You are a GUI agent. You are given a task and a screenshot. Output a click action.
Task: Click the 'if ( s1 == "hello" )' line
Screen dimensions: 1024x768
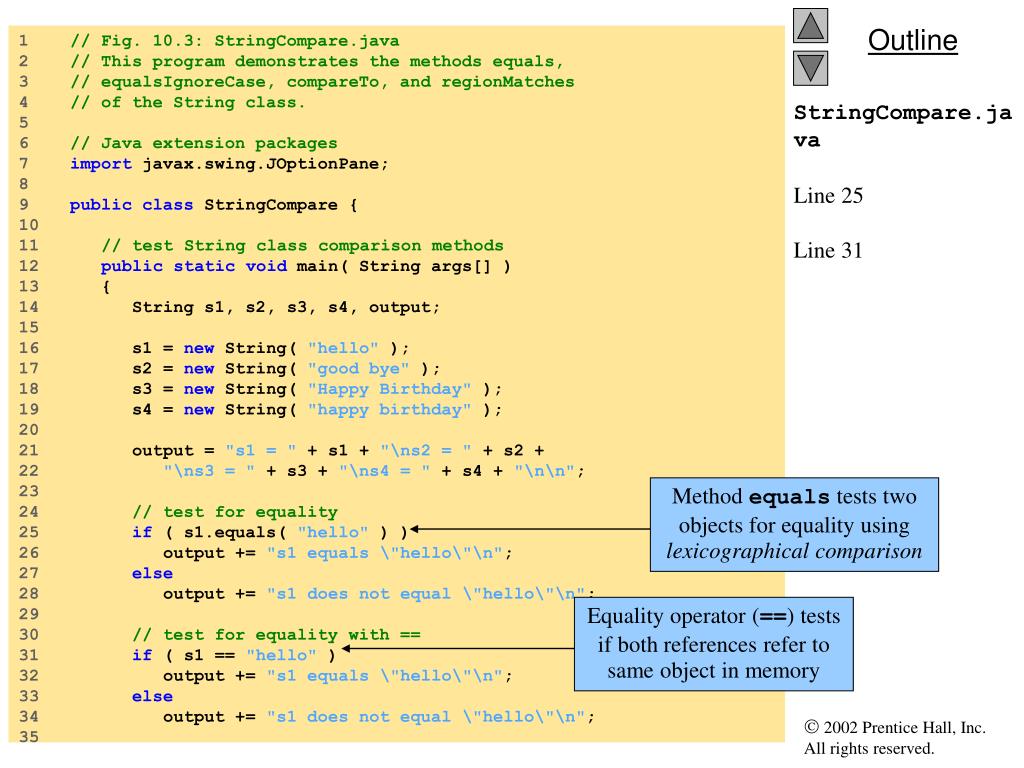tap(234, 655)
